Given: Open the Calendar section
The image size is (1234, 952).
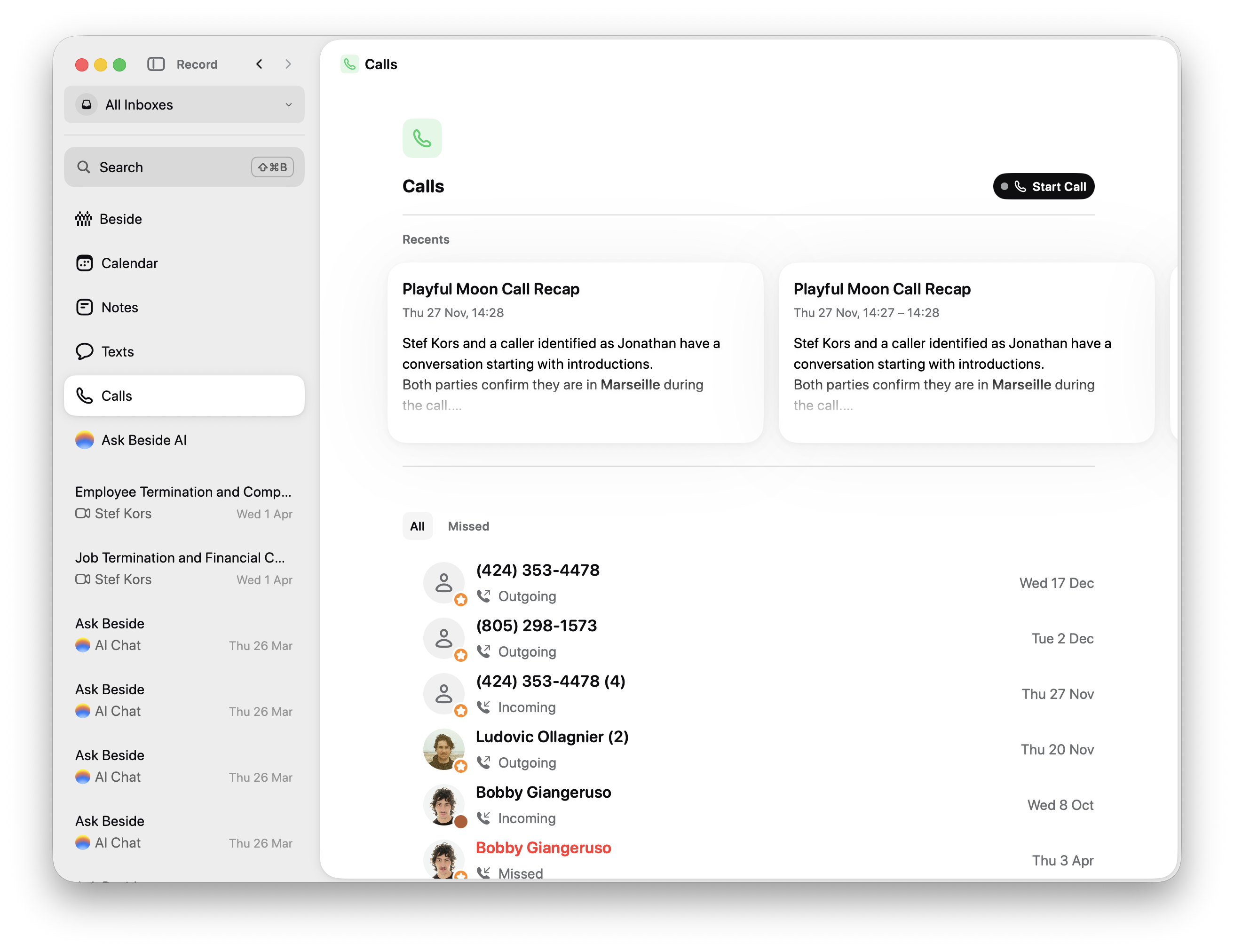Looking at the screenshot, I should [x=129, y=263].
